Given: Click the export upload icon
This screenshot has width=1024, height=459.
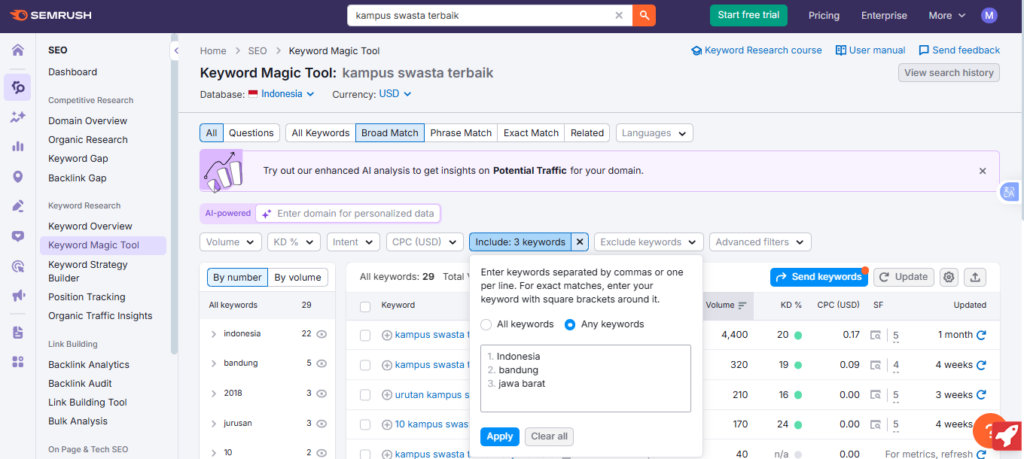Looking at the screenshot, I should pyautogui.click(x=975, y=277).
